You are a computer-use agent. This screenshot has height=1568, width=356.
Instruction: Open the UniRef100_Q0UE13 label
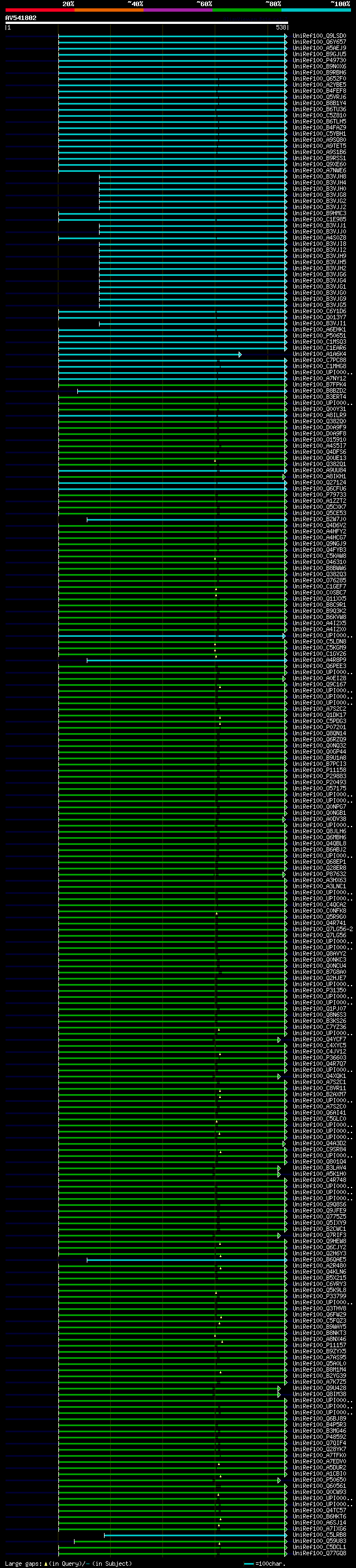[x=319, y=458]
